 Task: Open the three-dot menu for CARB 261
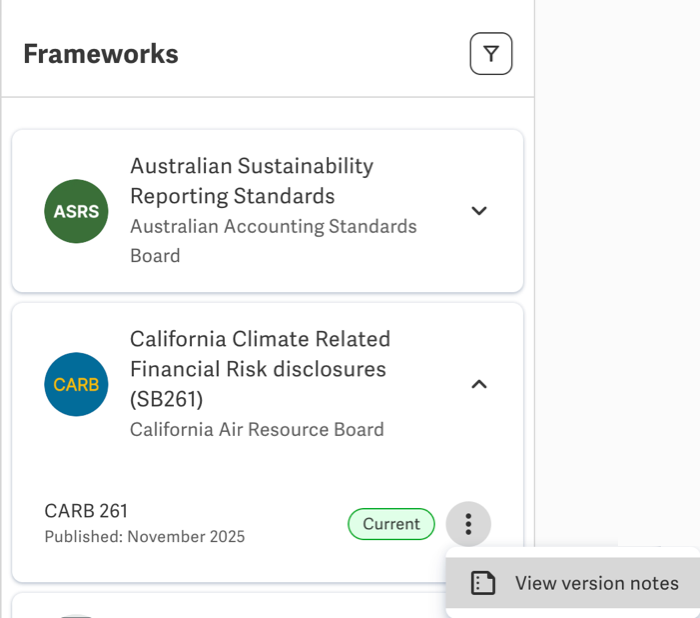tap(468, 524)
